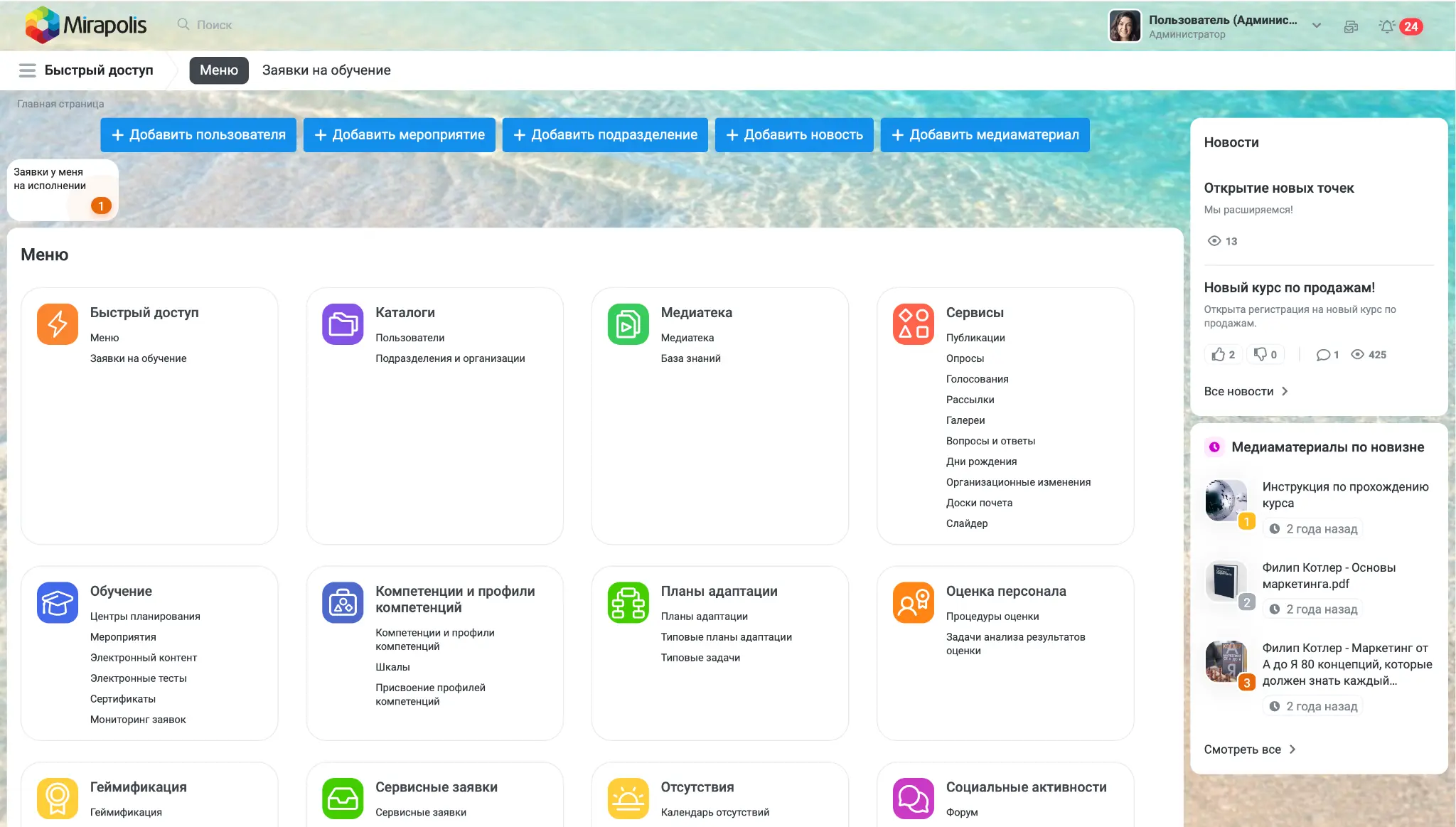The image size is (1456, 827).
Task: Click Добавить пользователя button
Action: click(198, 135)
